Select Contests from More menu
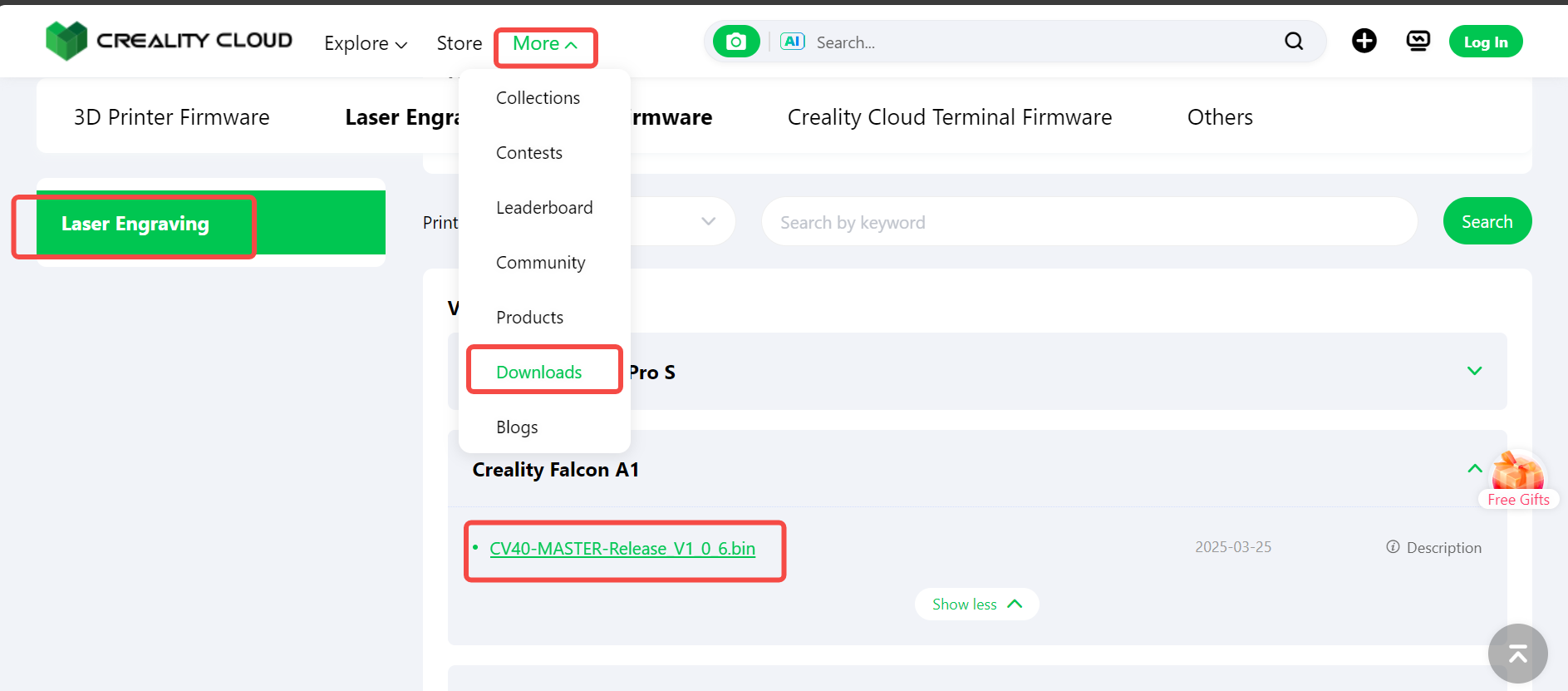This screenshot has width=1568, height=691. coord(529,153)
